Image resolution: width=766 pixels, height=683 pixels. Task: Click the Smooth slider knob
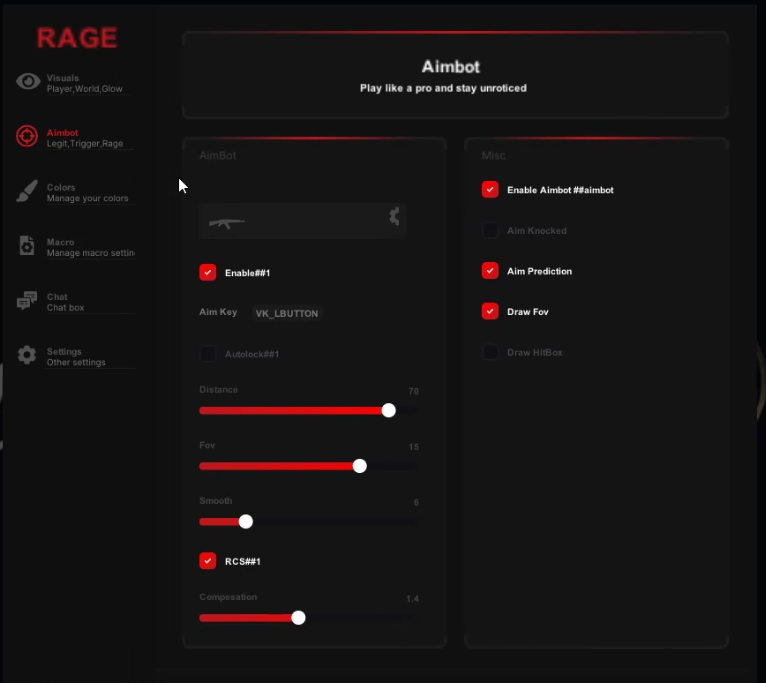point(246,521)
